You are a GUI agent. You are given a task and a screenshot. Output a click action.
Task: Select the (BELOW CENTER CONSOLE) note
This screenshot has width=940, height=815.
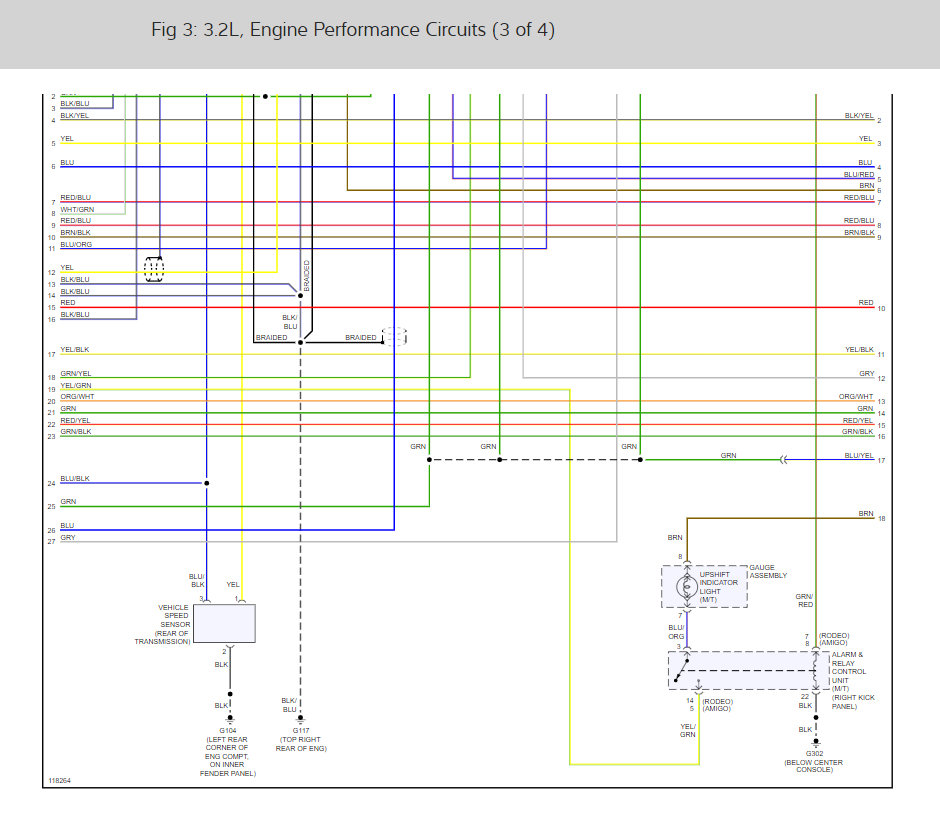814,766
